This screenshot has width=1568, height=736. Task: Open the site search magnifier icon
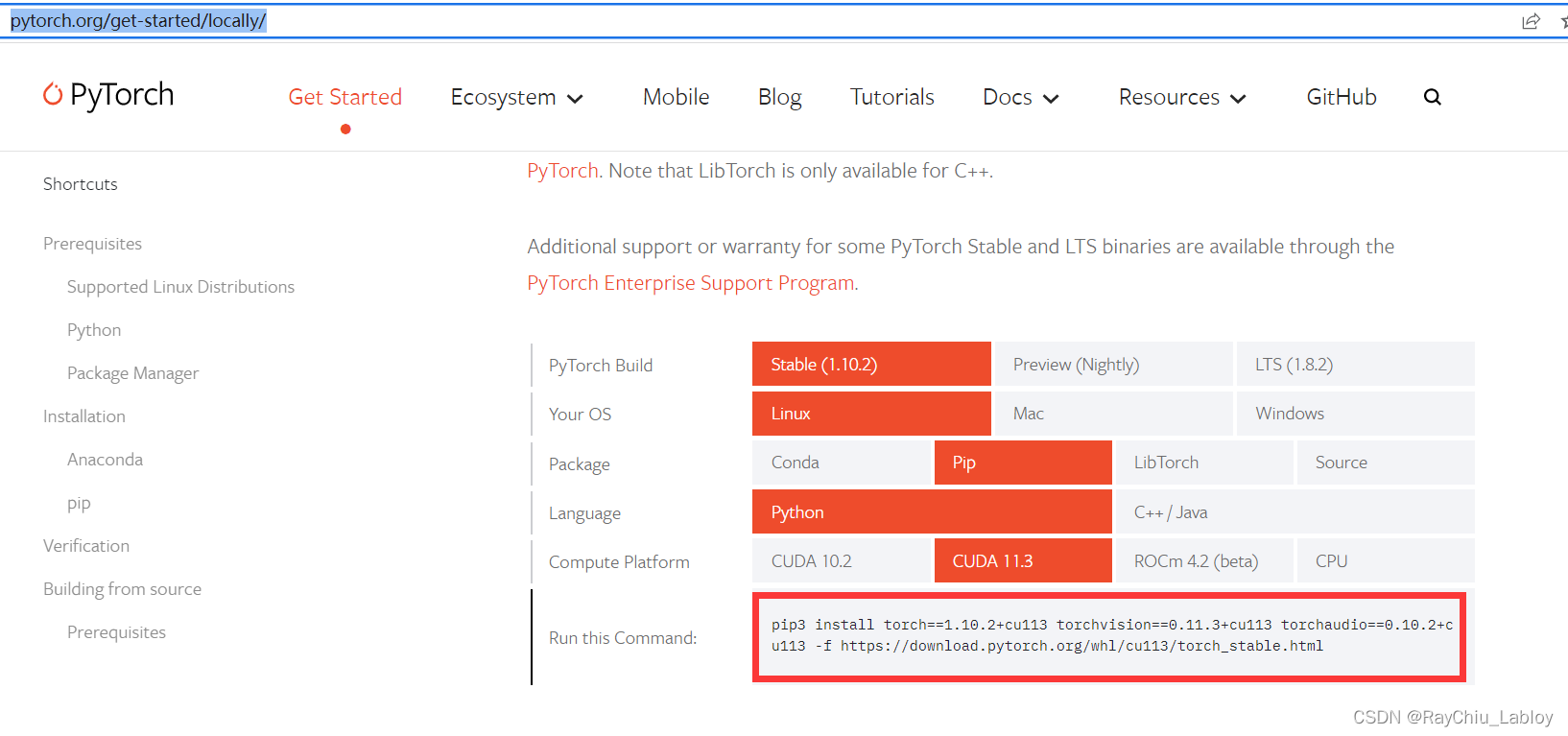tap(1433, 97)
